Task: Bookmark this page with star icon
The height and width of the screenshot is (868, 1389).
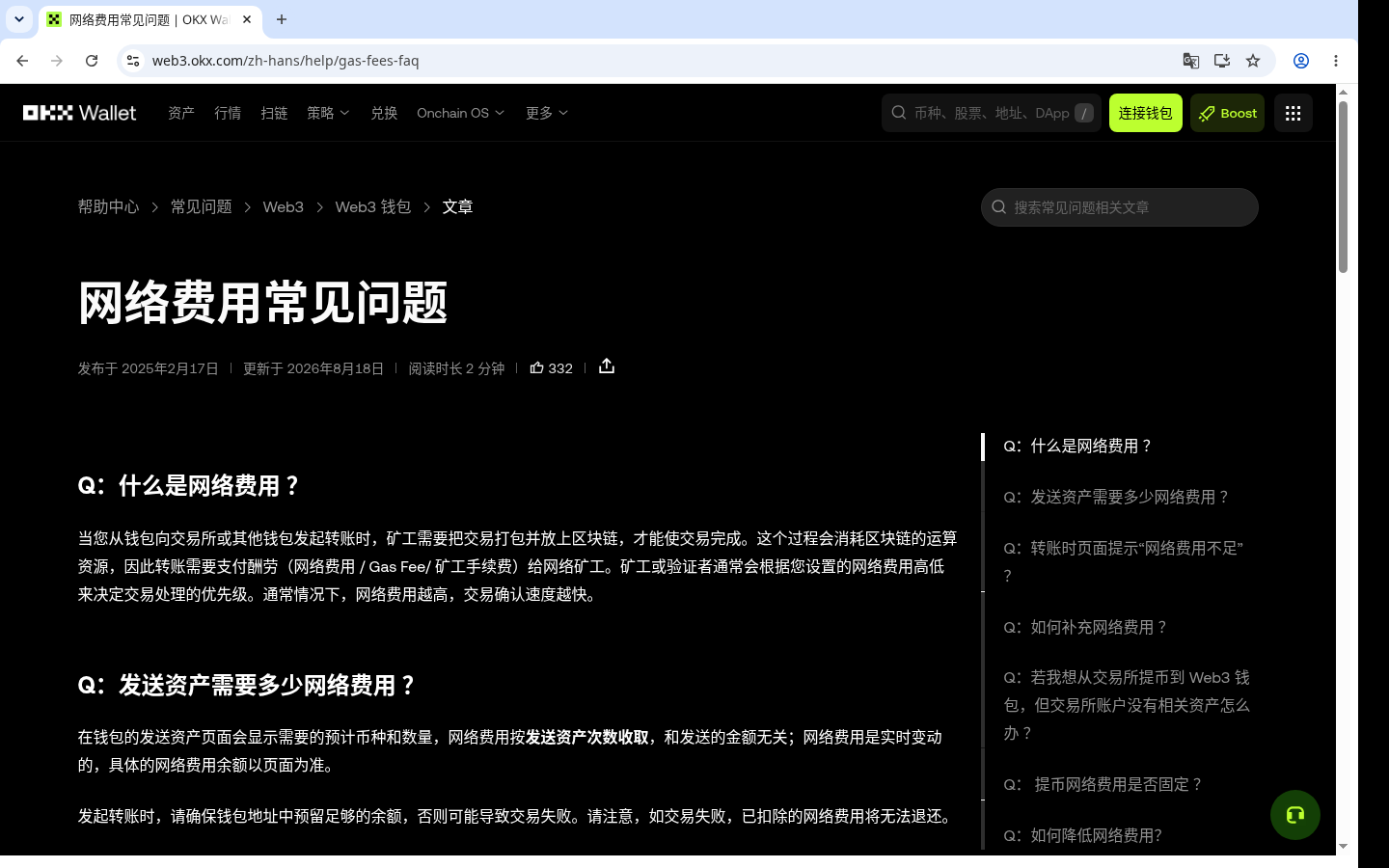Action: coord(1253,61)
